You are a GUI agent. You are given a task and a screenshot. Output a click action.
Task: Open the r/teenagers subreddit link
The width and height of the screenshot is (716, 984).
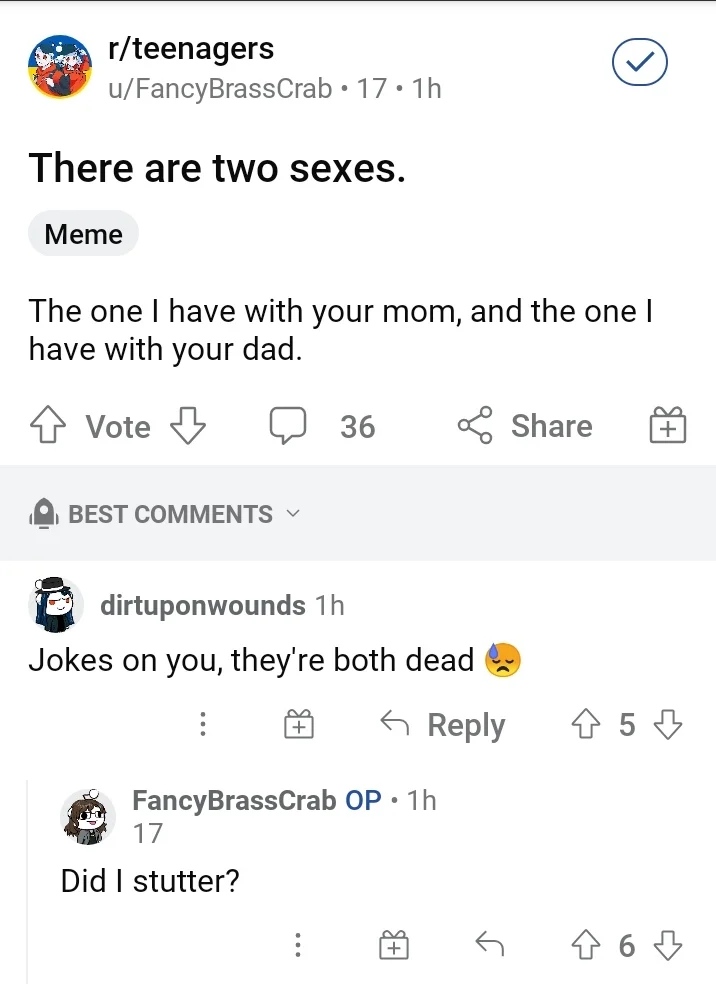point(191,47)
